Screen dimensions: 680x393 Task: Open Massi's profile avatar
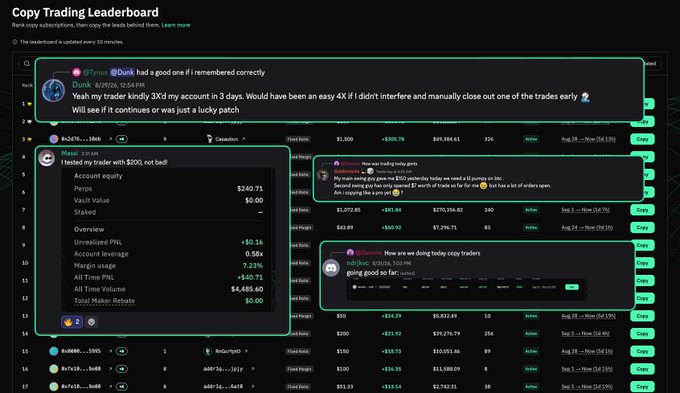[x=47, y=158]
